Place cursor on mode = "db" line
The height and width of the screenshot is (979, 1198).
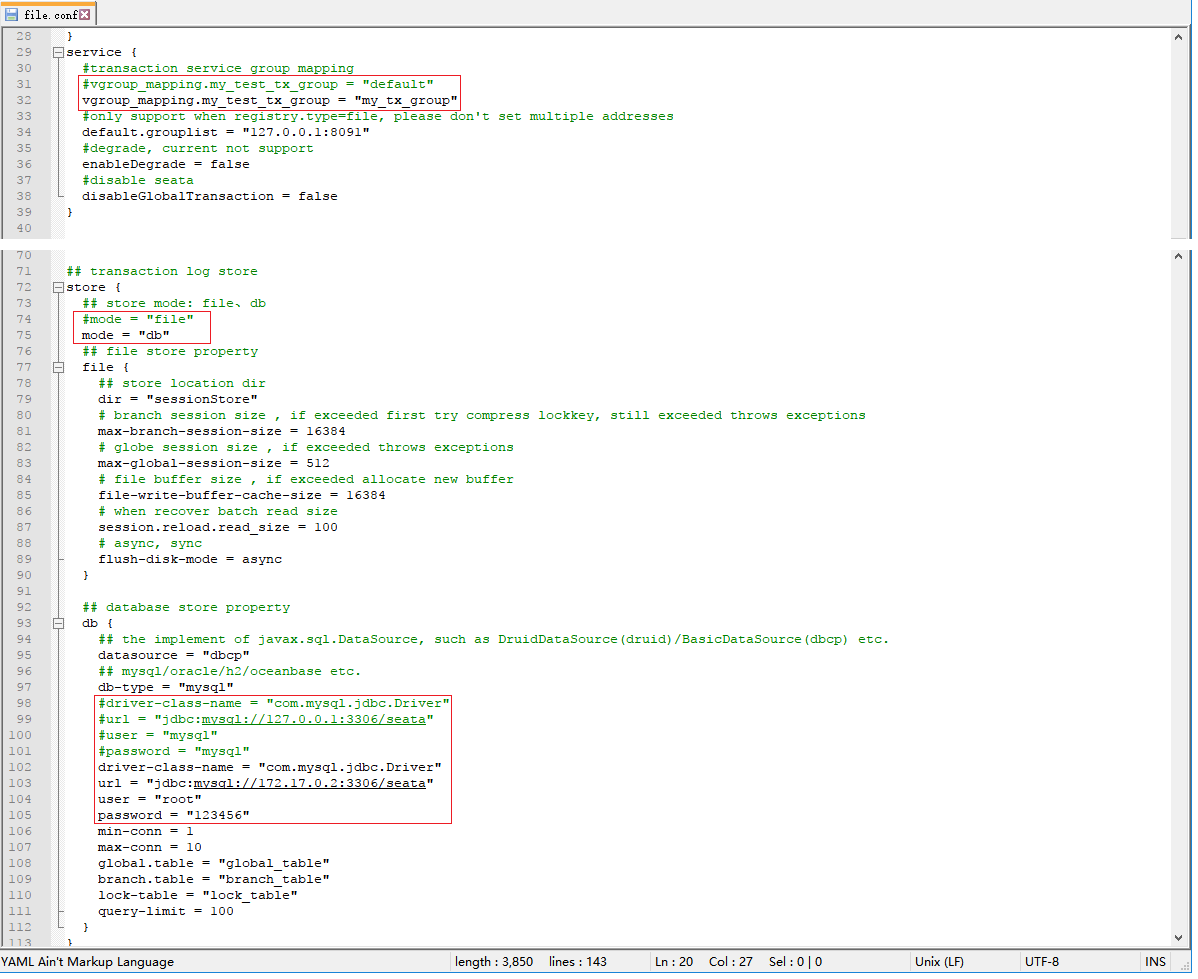point(125,336)
